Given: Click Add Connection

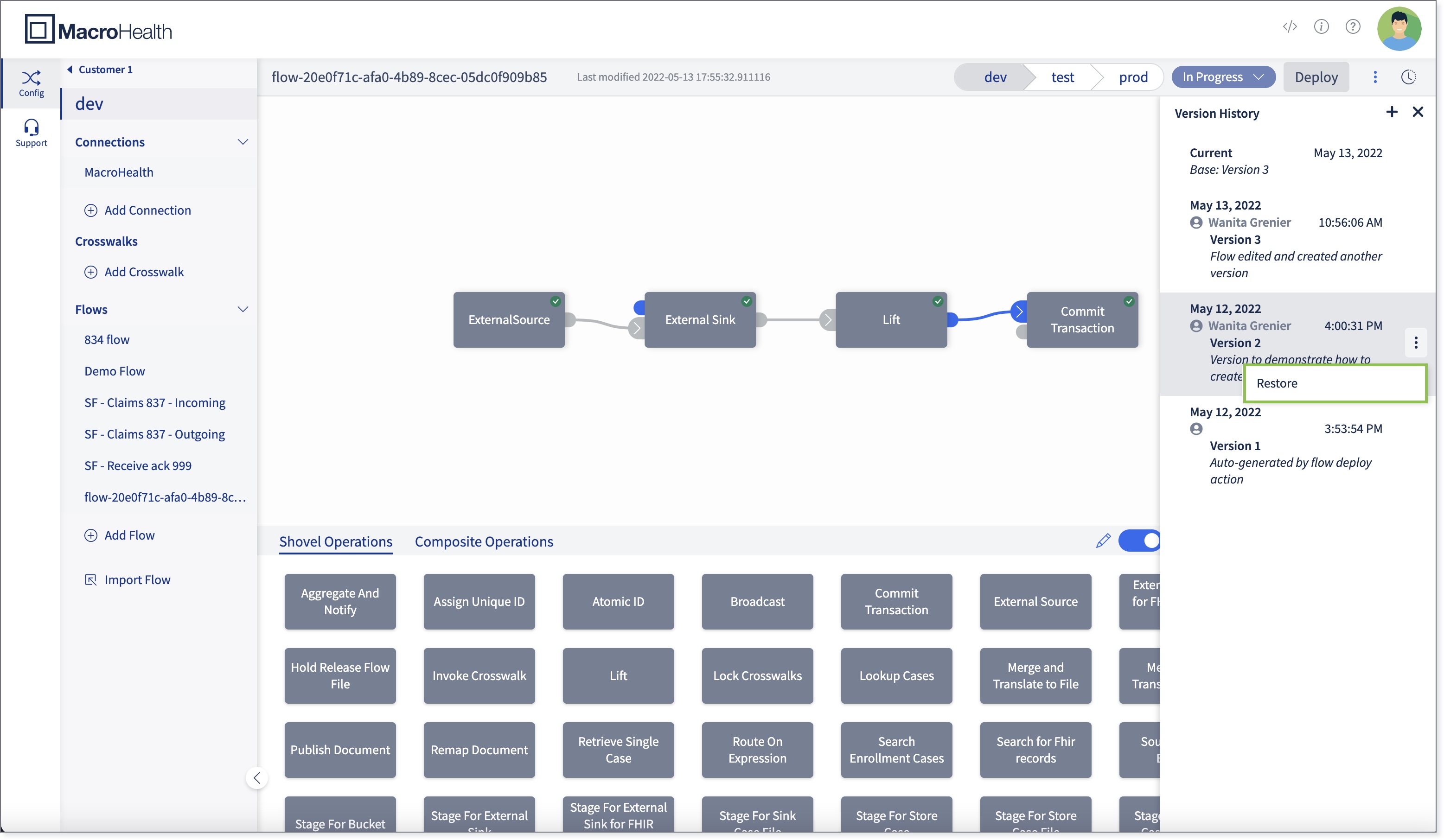Looking at the screenshot, I should coord(138,210).
